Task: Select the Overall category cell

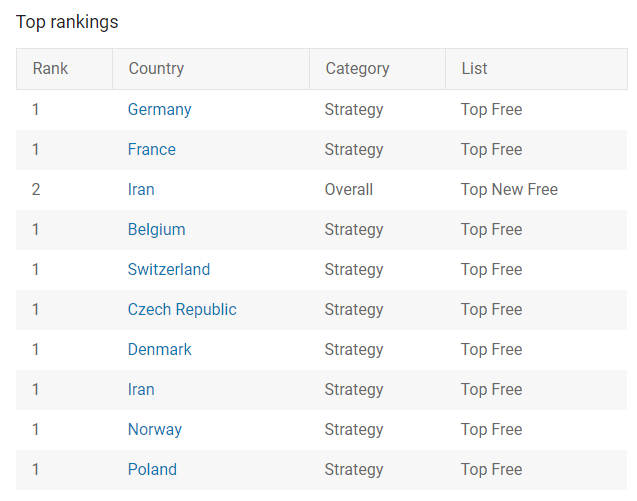Action: point(348,190)
